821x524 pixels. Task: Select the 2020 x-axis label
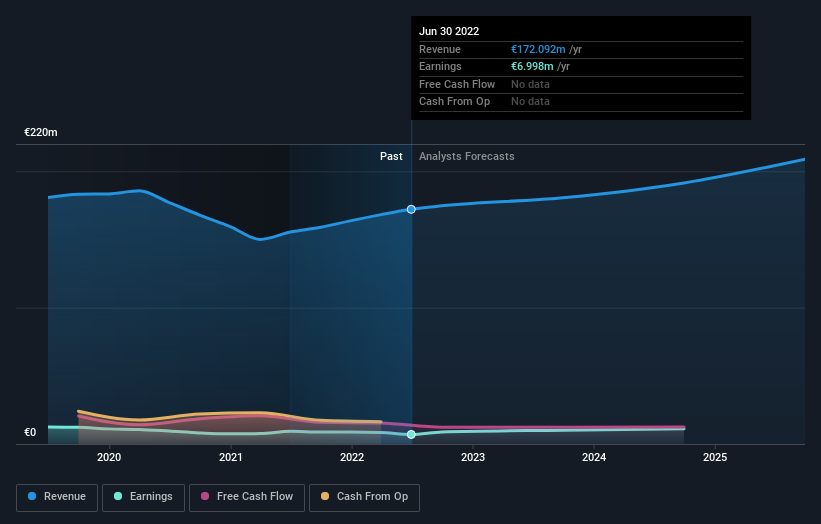pos(109,458)
